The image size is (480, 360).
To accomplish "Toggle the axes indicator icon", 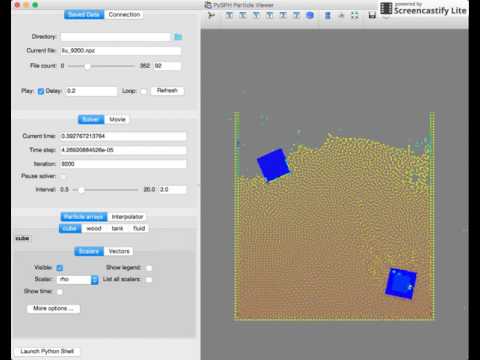I will tap(341, 15).
